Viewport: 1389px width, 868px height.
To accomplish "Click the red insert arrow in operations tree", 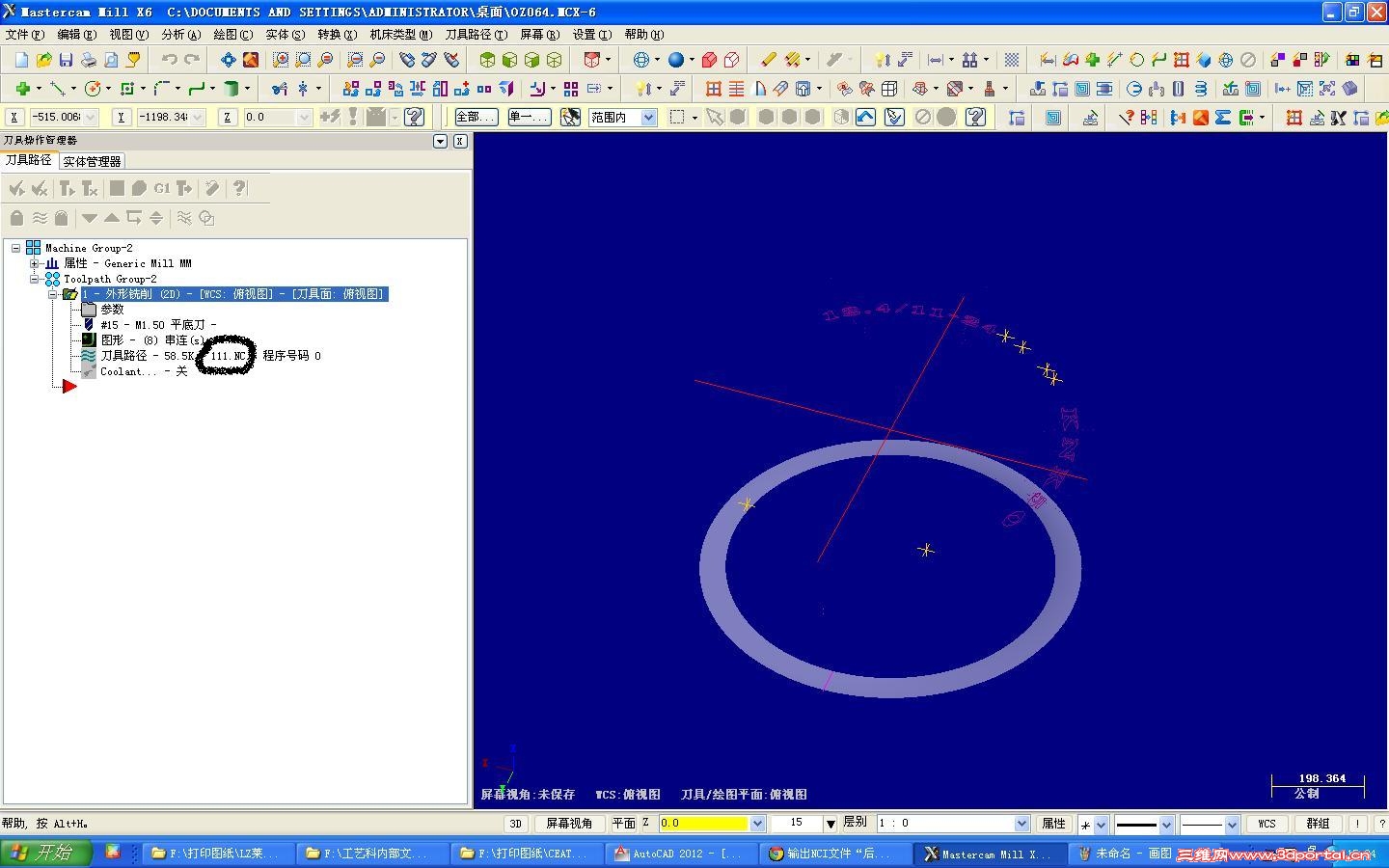I will 69,387.
